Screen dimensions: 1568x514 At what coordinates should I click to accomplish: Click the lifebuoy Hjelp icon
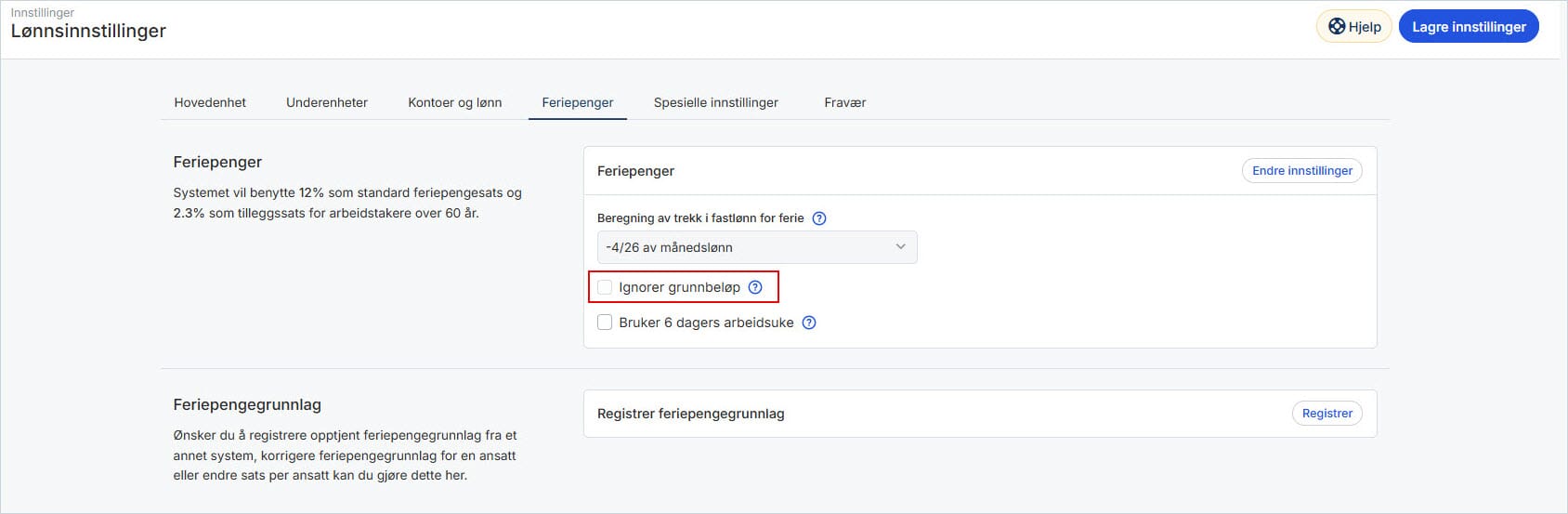click(x=1336, y=26)
